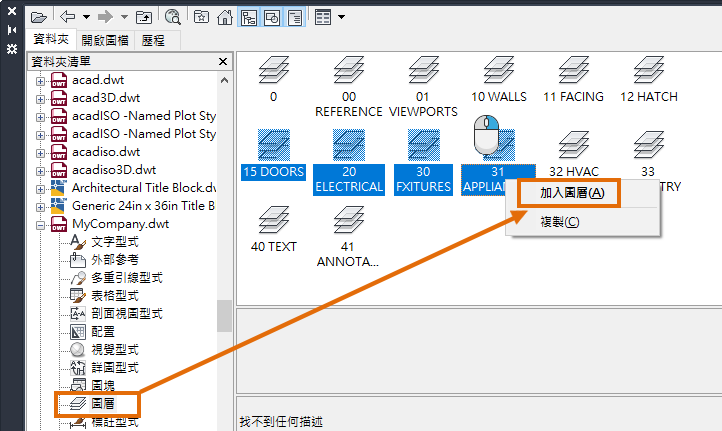Choose 複製(C) from context menu
This screenshot has height=431, width=722.
560,222
